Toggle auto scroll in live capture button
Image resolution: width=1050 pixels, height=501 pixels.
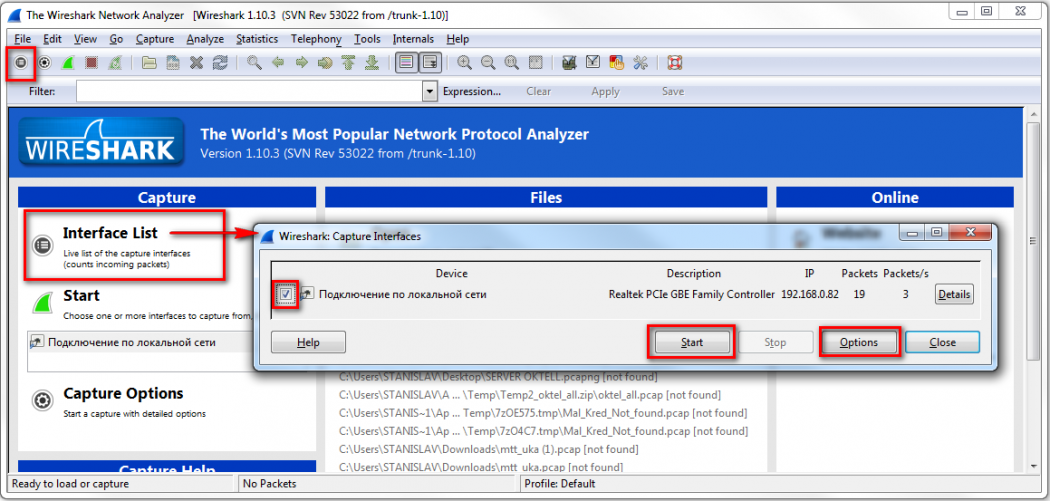[x=430, y=63]
